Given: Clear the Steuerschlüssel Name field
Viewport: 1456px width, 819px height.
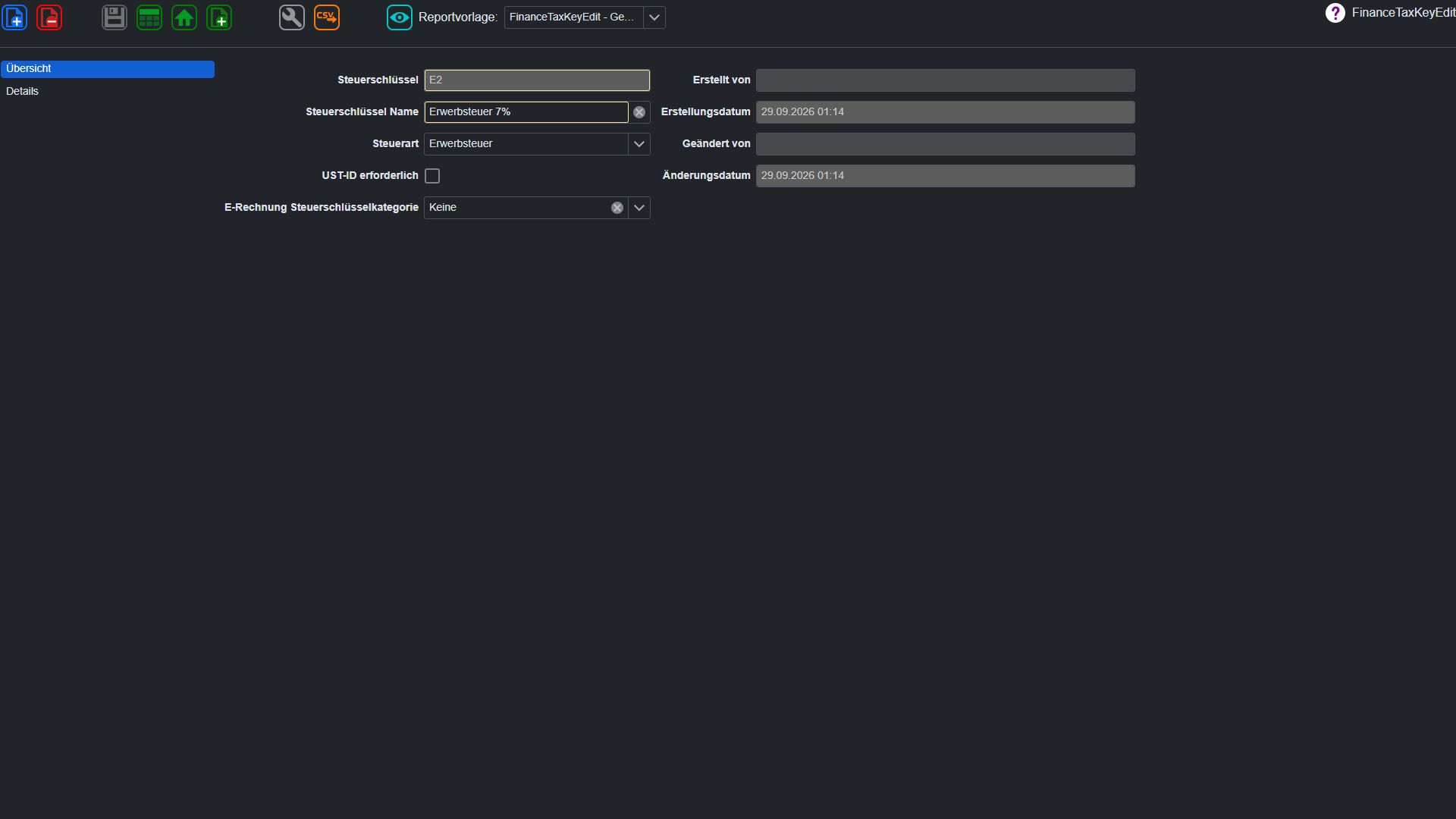Looking at the screenshot, I should click(639, 112).
